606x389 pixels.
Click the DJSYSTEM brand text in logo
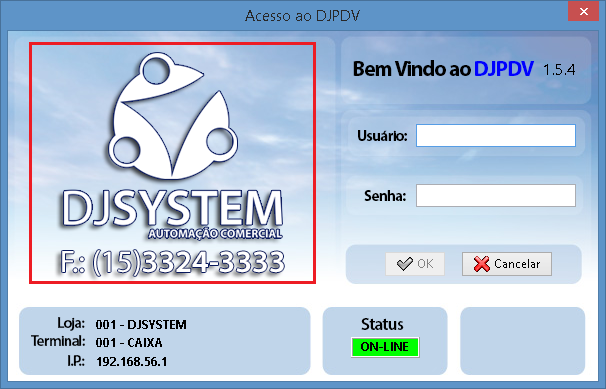(x=172, y=209)
